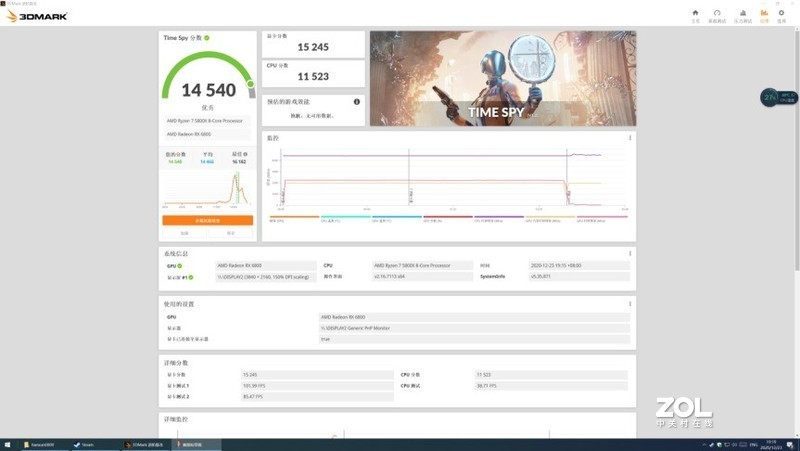Click the info icon in estimated game performance
This screenshot has width=800, height=451.
pos(357,102)
